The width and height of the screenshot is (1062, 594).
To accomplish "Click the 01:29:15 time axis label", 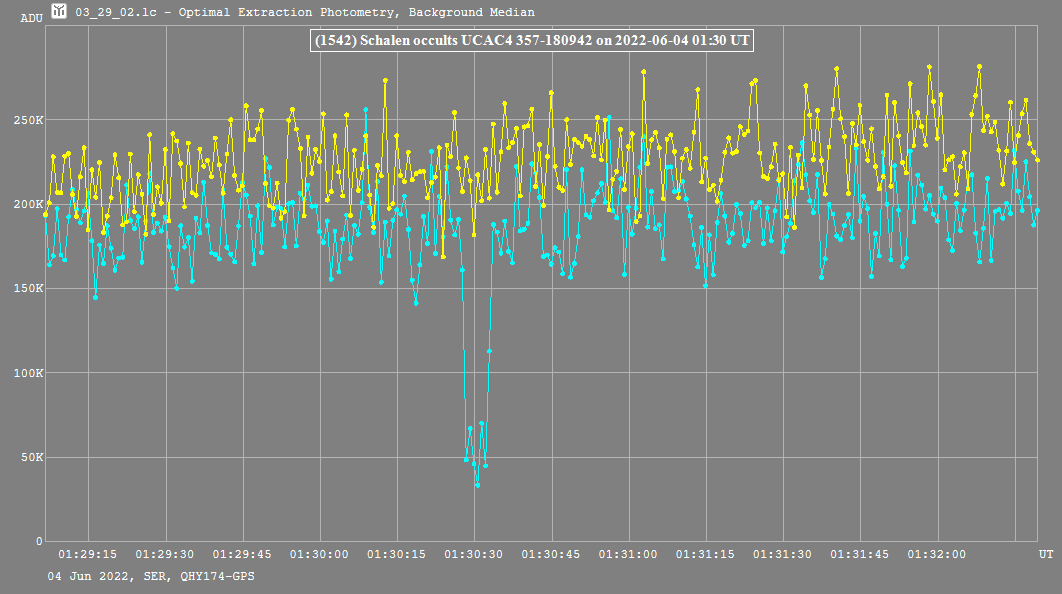I will coord(88,554).
